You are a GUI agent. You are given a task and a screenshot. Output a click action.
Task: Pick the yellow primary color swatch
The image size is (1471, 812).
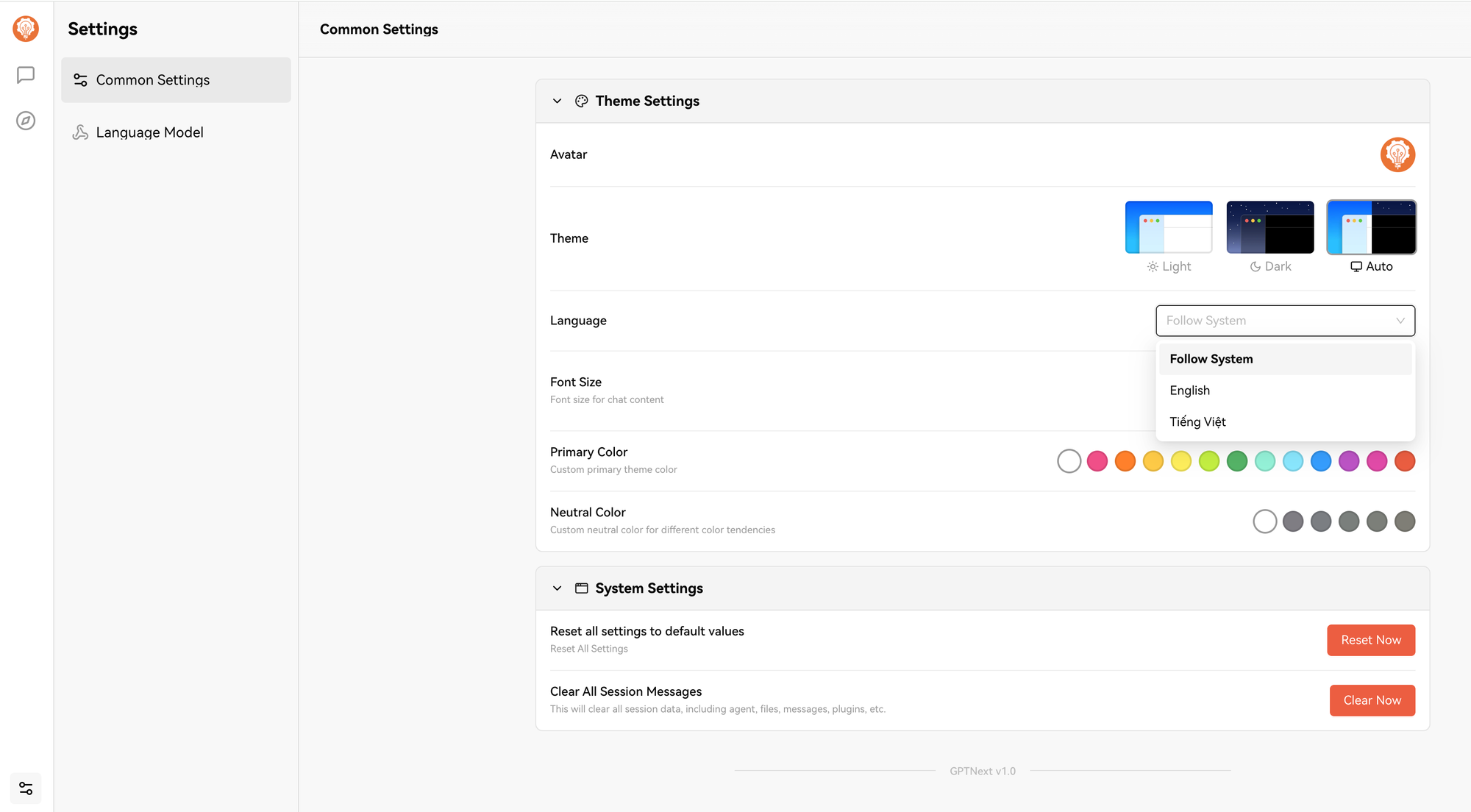[1181, 461]
